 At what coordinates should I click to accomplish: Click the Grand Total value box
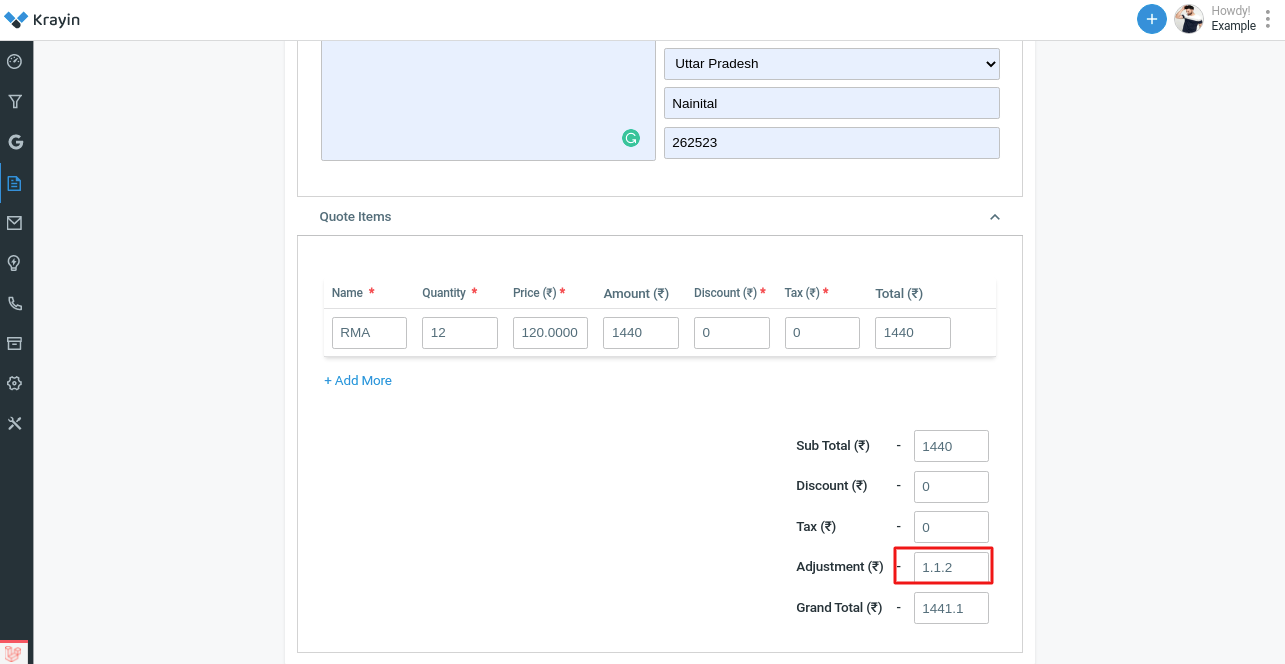click(x=950, y=607)
